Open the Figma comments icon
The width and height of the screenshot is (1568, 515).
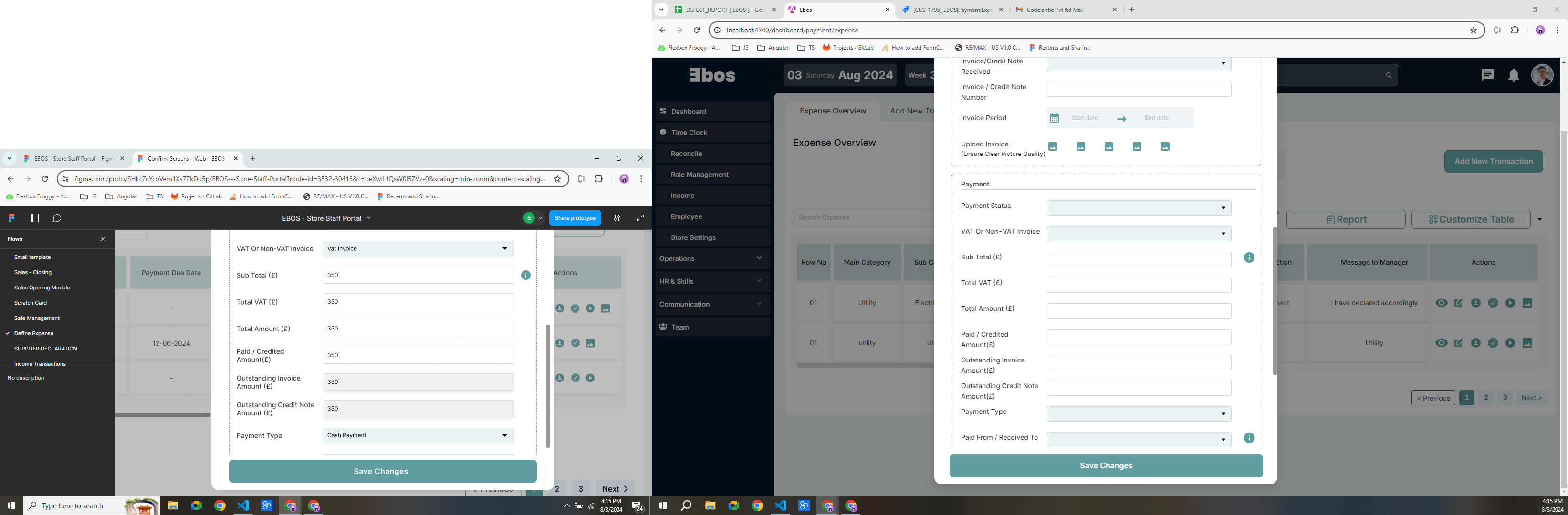[57, 217]
